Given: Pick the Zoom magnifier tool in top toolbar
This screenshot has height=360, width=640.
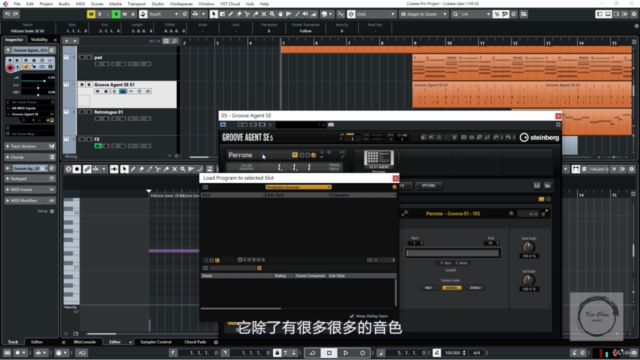Looking at the screenshot, I should [x=272, y=14].
